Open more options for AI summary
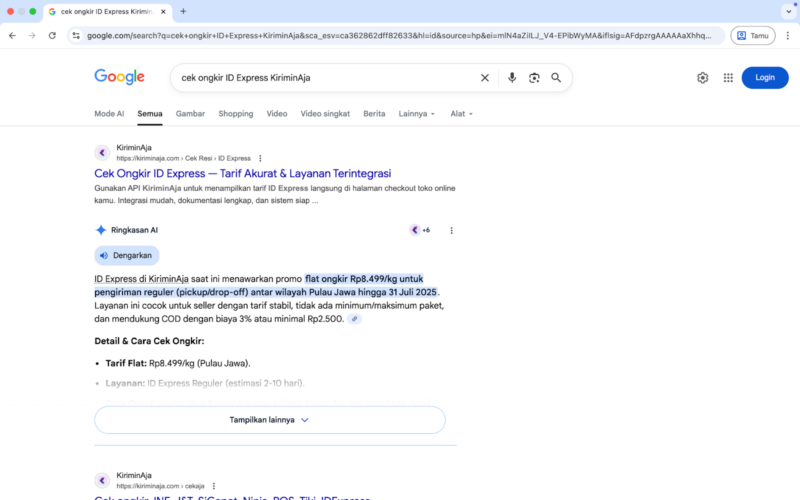 [x=451, y=230]
